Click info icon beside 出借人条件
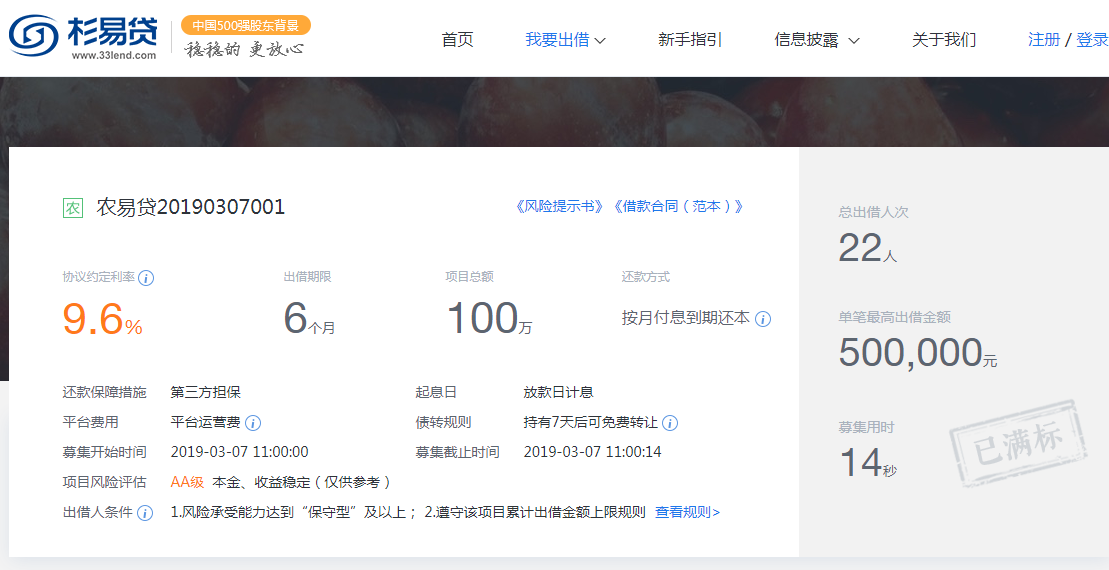Screen dimensions: 1109x570 145,513
